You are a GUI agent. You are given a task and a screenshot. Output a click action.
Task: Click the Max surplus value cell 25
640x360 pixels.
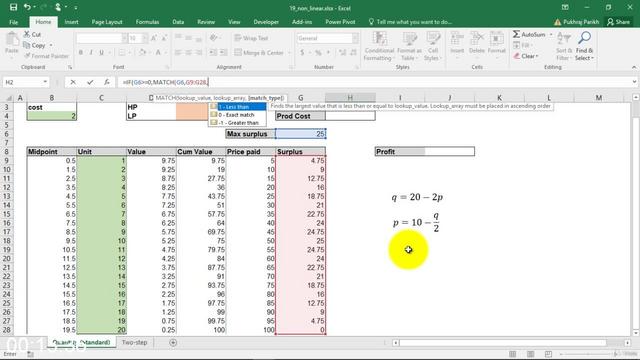300,134
